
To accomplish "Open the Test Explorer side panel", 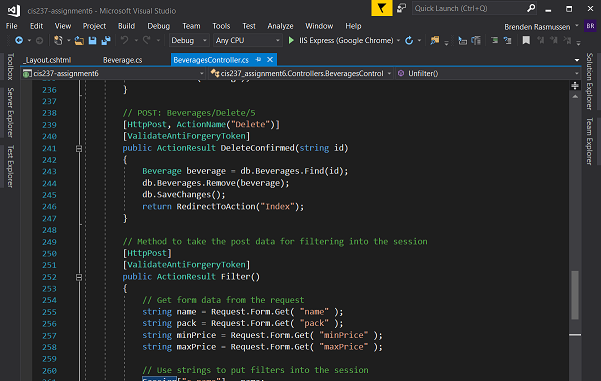I will [10, 166].
